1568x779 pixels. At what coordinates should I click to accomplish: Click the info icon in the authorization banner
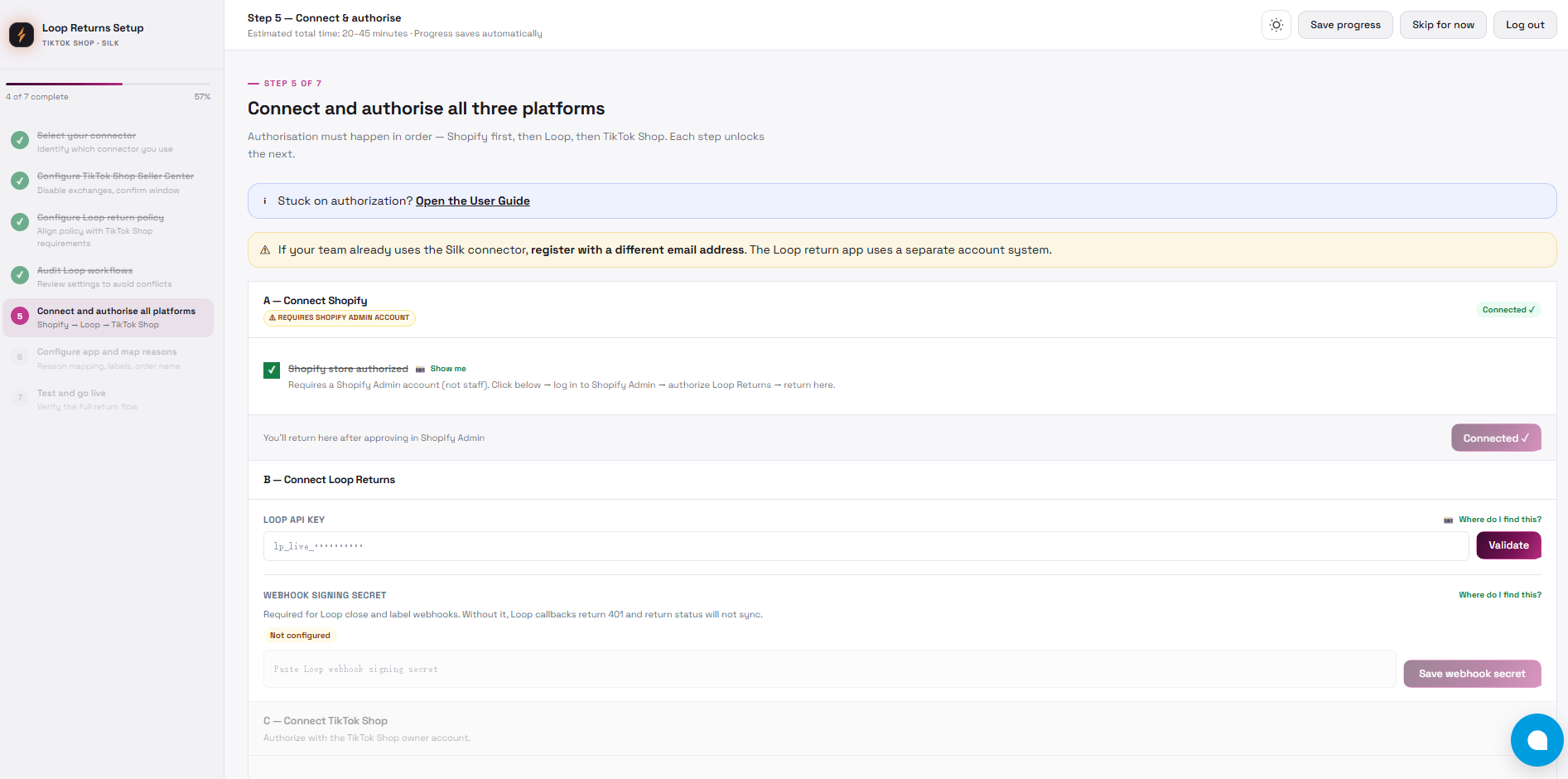pyautogui.click(x=265, y=201)
